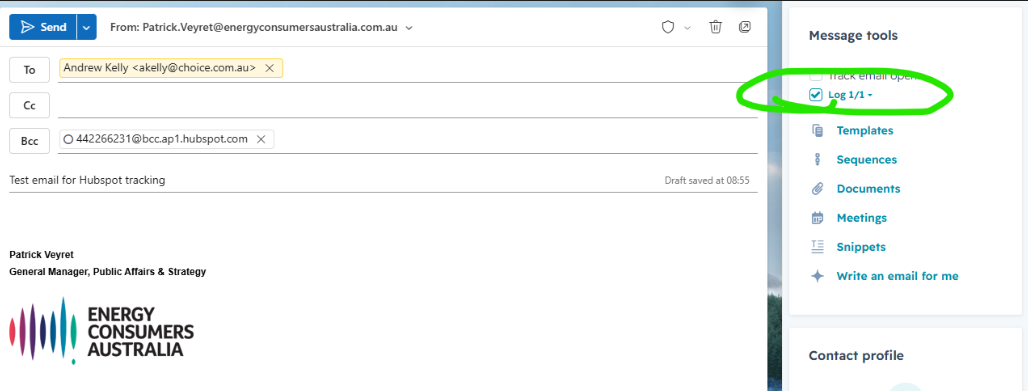The image size is (1028, 391).
Task: Expand the From address chevron
Action: tap(409, 28)
